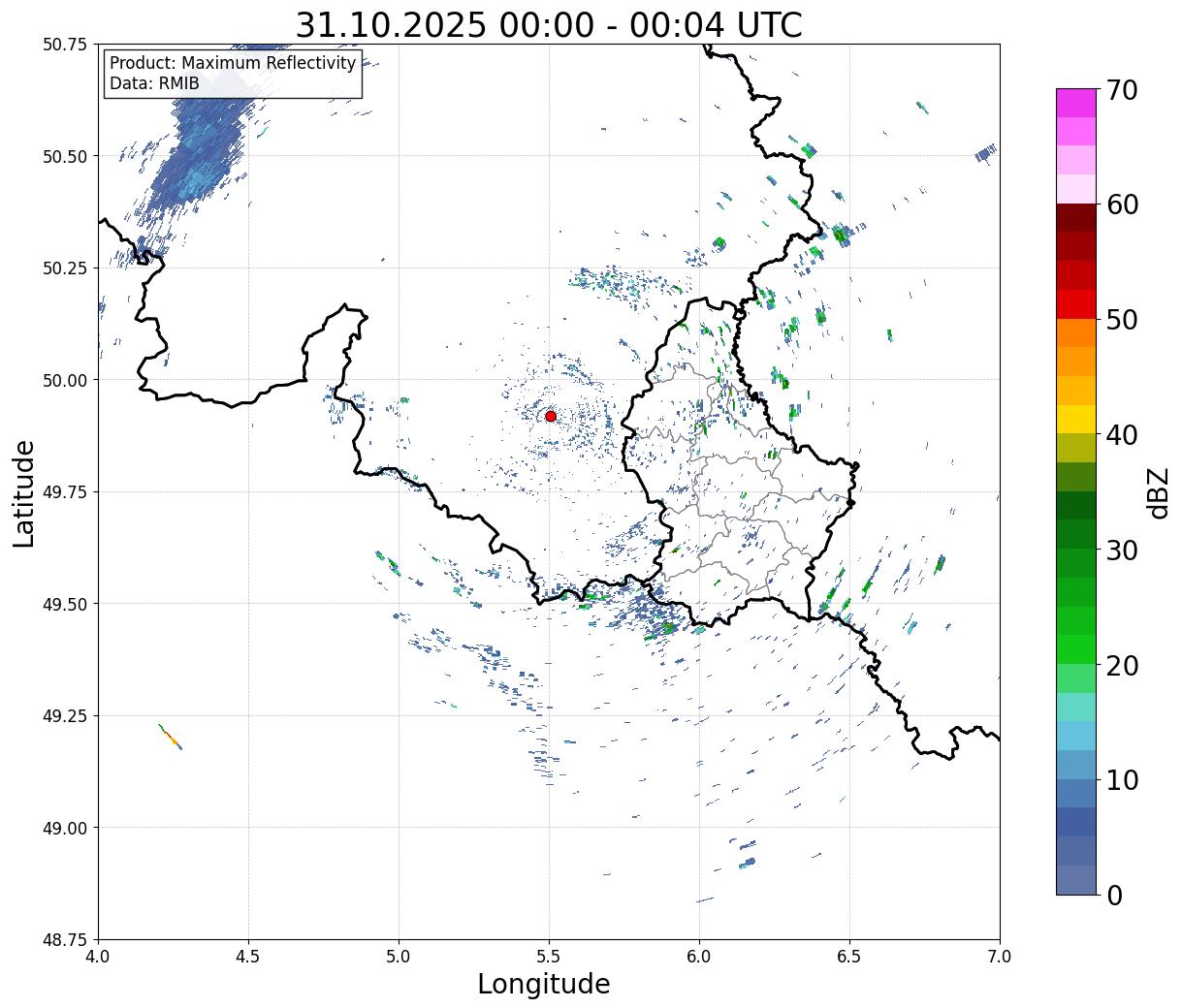1182x1008 pixels.
Task: Click the latitude tick label 49.25
Action: coord(65,716)
